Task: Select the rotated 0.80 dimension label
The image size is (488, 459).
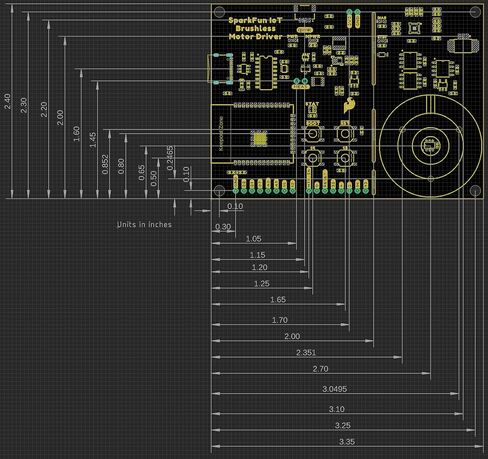Action: click(x=121, y=166)
